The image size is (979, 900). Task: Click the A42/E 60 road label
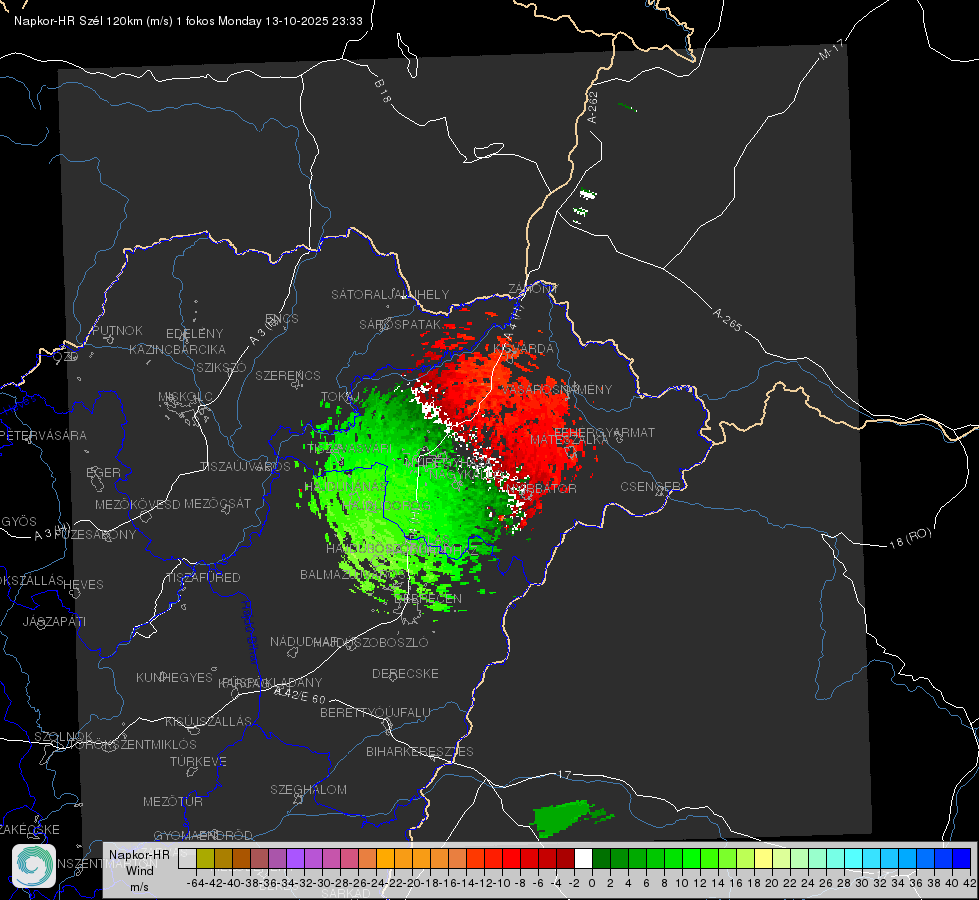point(300,695)
